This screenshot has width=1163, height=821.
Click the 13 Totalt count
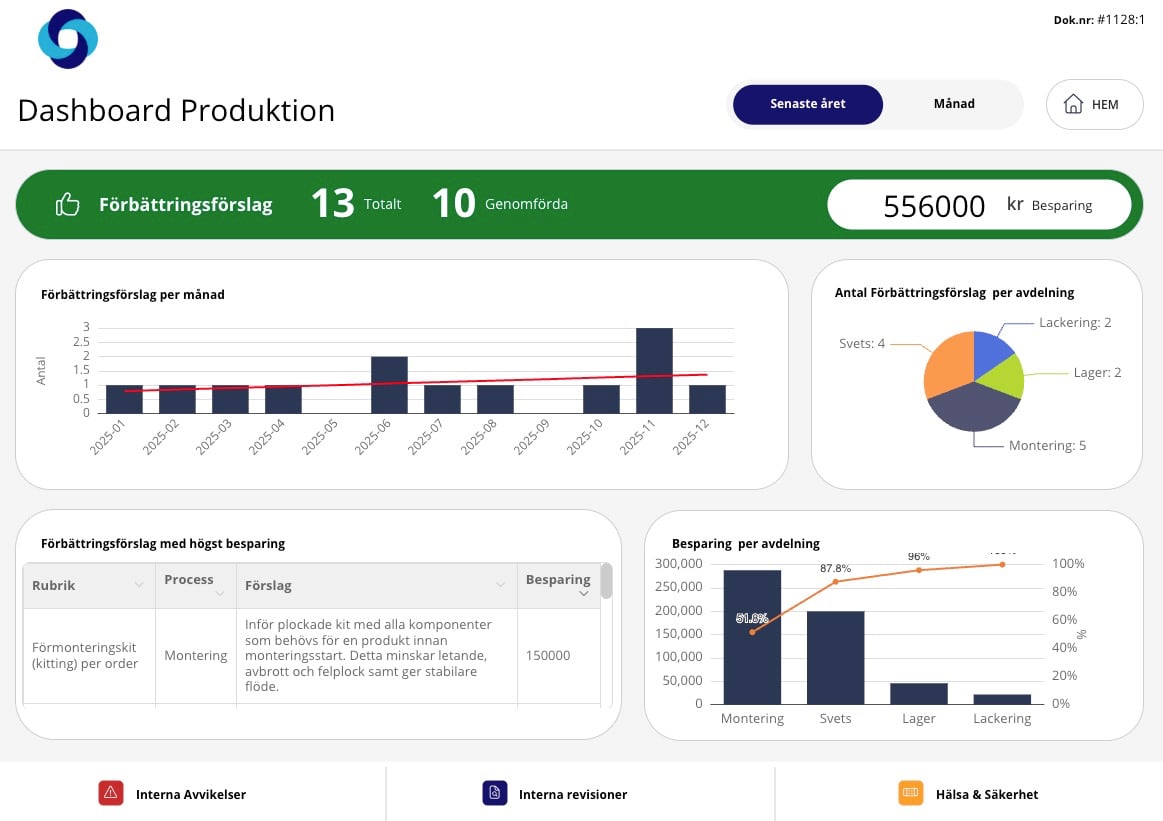tap(356, 203)
